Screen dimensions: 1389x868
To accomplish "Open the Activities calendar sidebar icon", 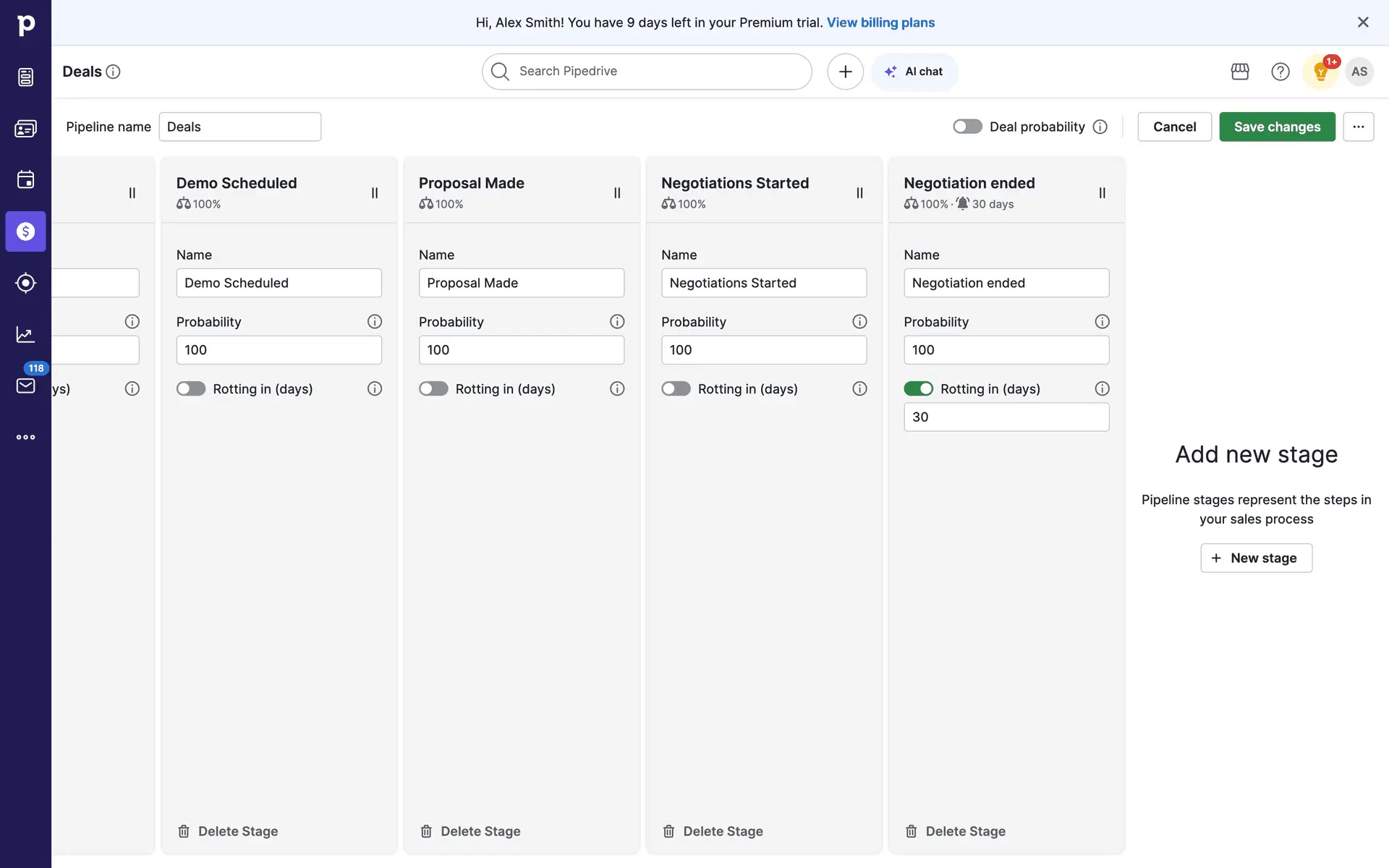I will 25,179.
